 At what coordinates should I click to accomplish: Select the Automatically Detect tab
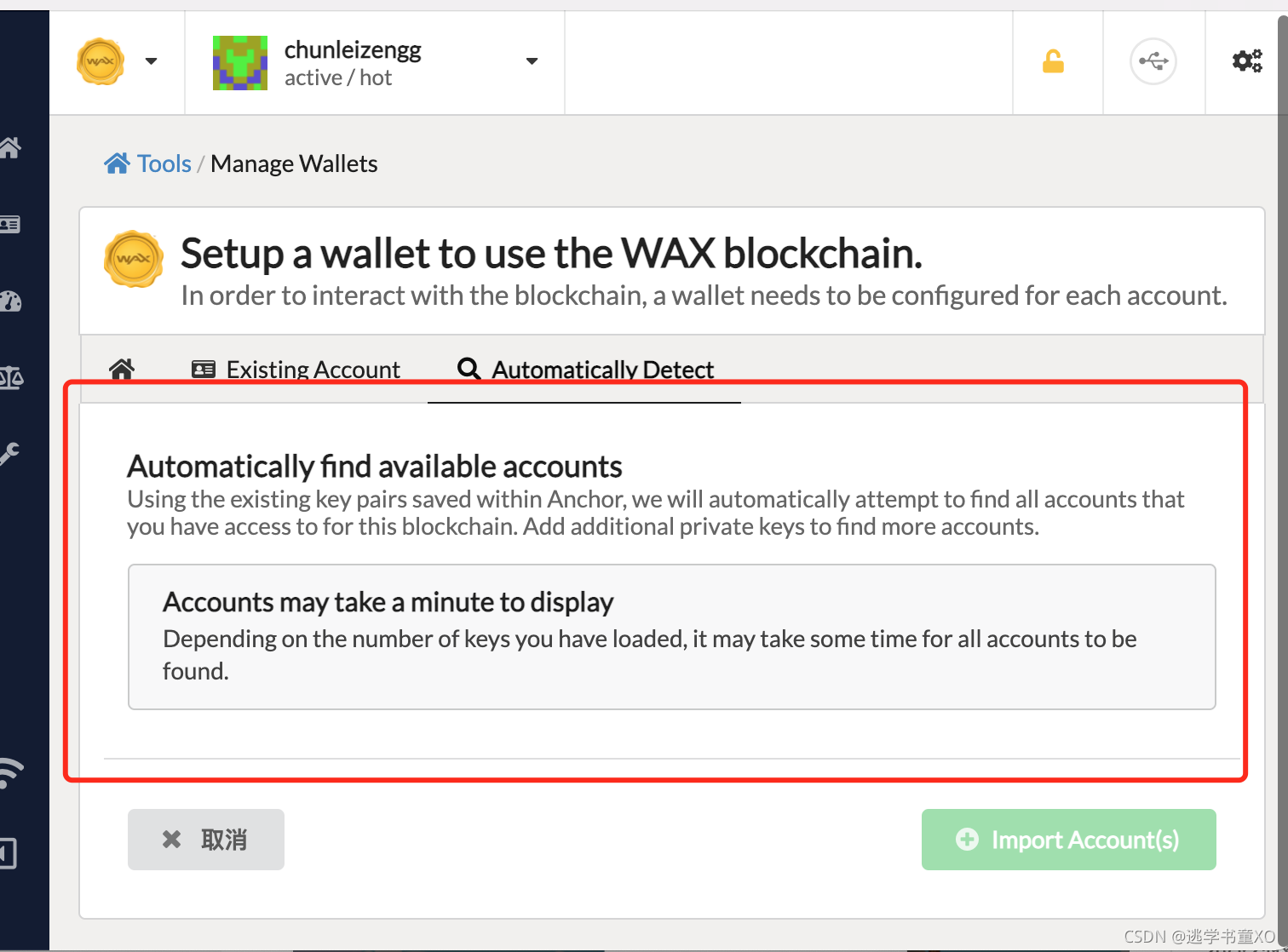pos(585,370)
